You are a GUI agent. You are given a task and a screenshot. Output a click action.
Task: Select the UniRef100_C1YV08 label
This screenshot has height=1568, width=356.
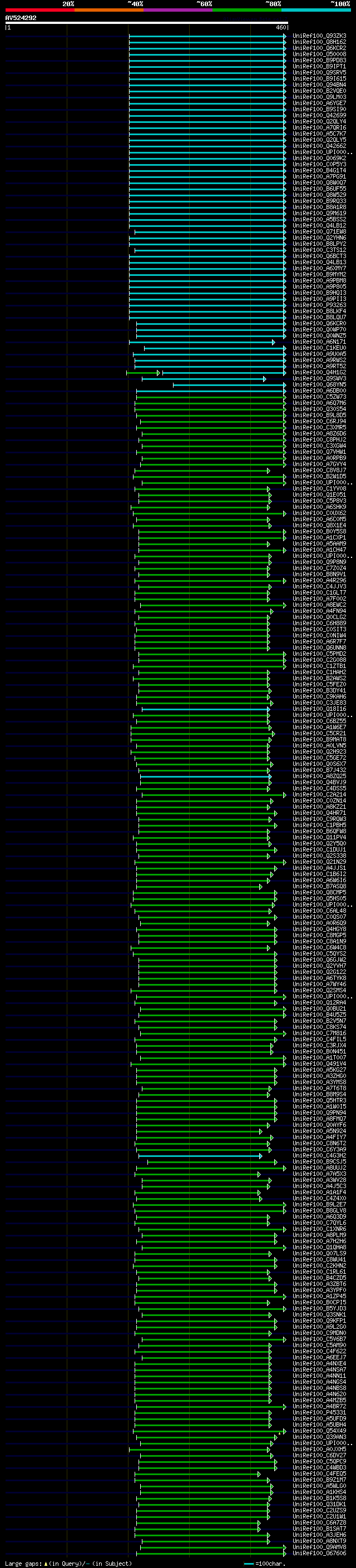[x=319, y=489]
